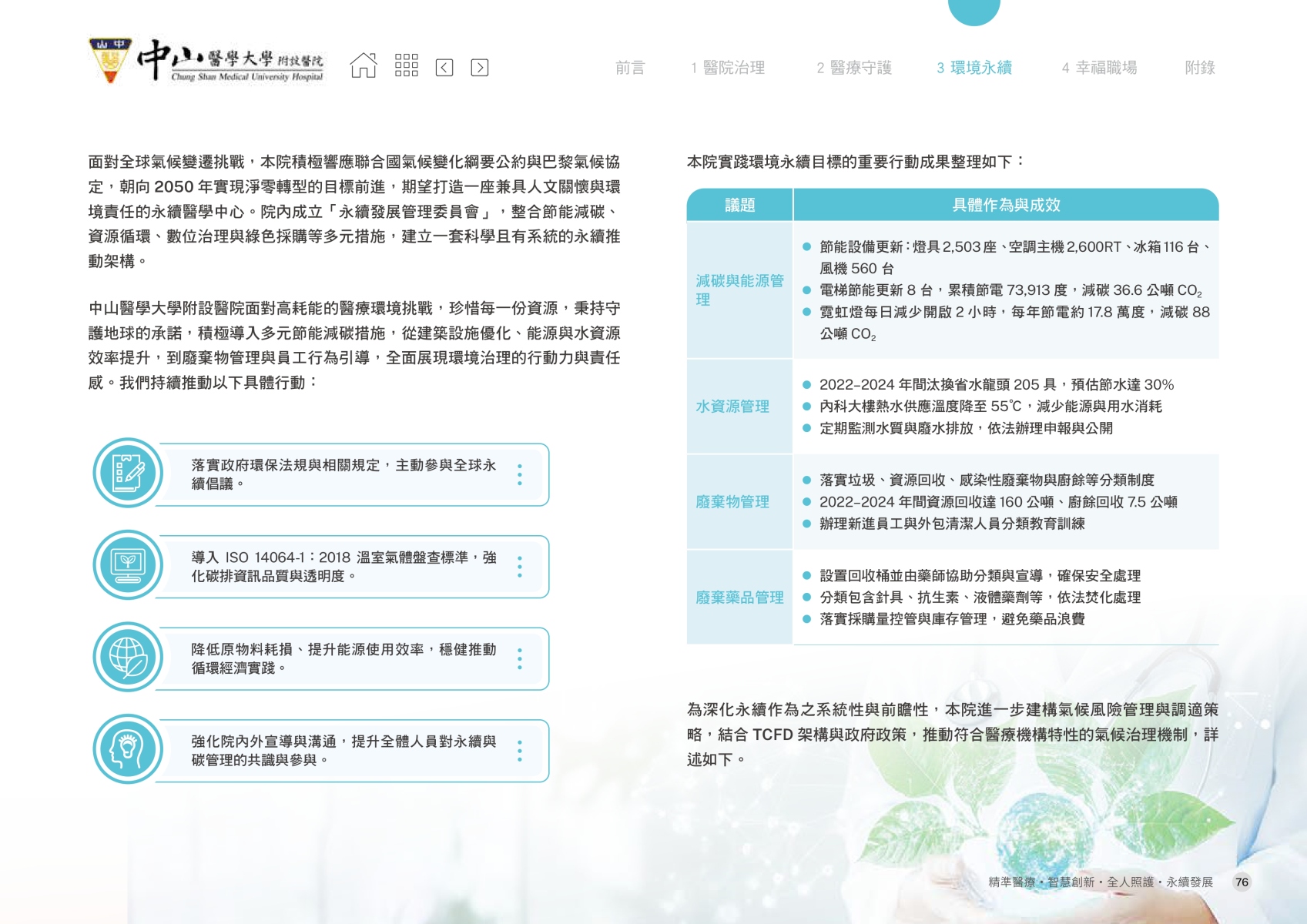
Task: Switch to 2 醫療守護 tab
Action: [854, 68]
